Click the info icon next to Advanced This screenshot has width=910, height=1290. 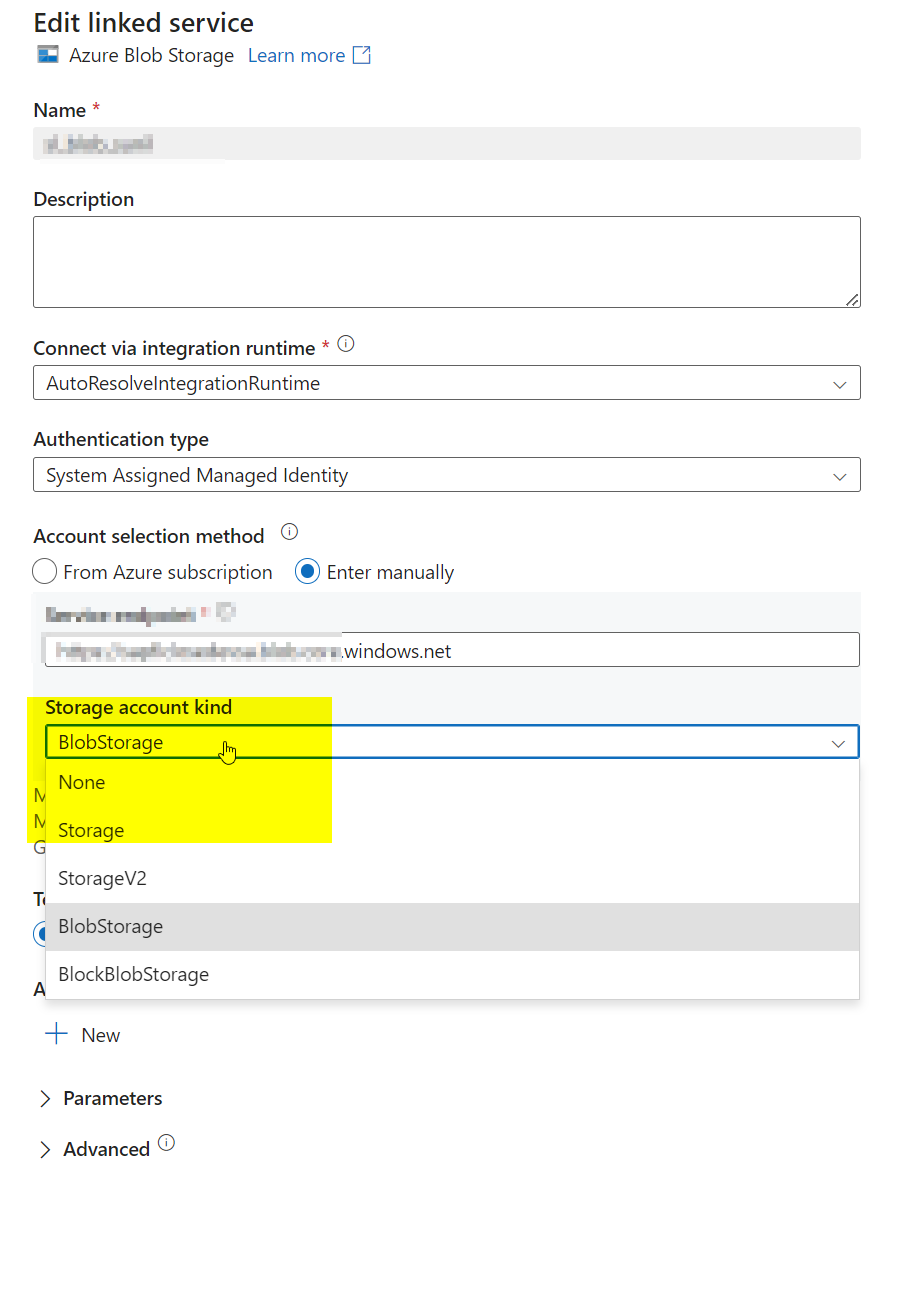pos(167,1143)
